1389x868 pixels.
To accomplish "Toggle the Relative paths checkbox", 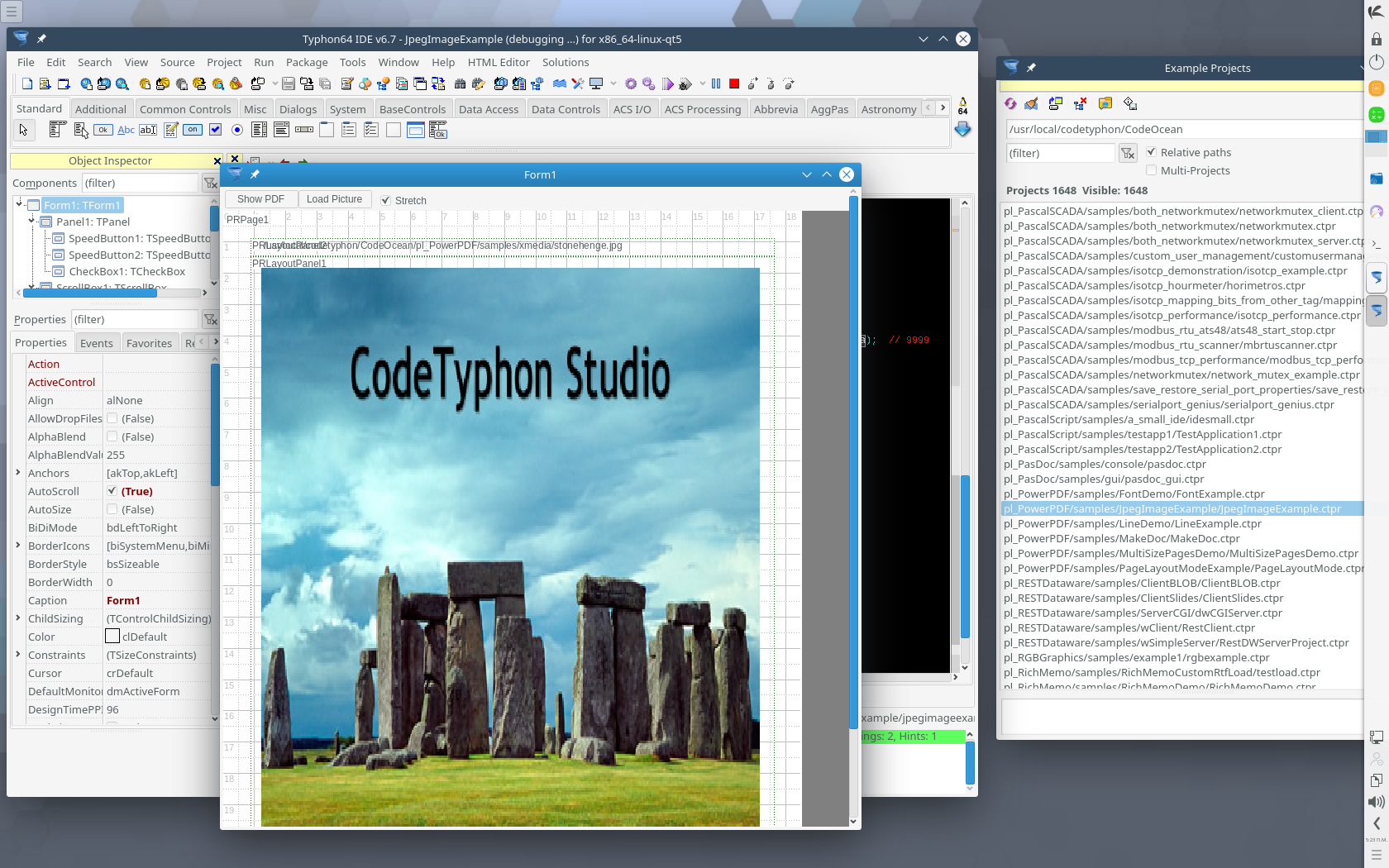I will (x=1151, y=152).
